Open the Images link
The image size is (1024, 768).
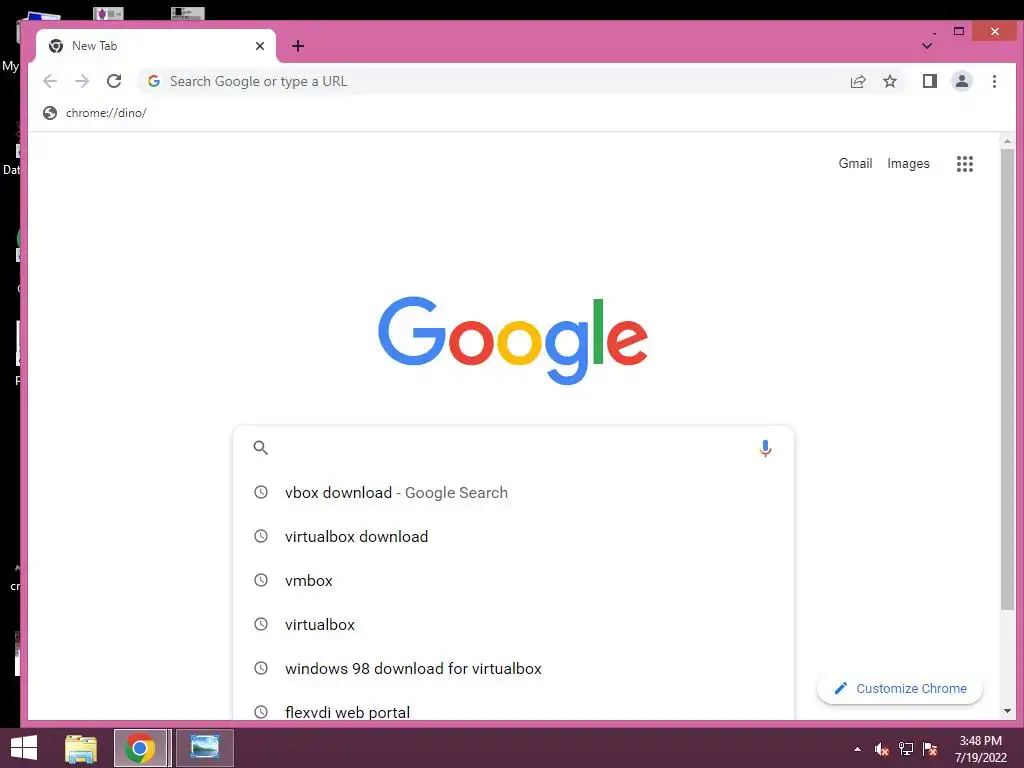pyautogui.click(x=908, y=163)
